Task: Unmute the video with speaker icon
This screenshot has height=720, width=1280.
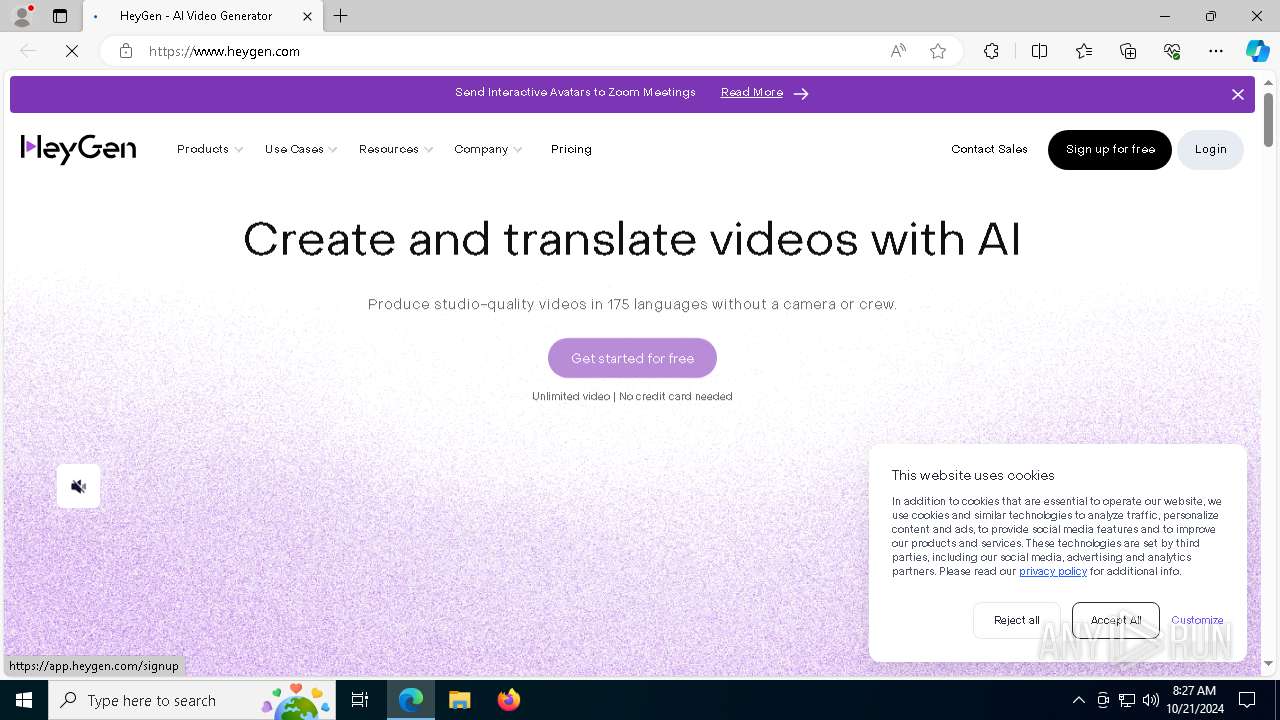Action: pos(78,486)
